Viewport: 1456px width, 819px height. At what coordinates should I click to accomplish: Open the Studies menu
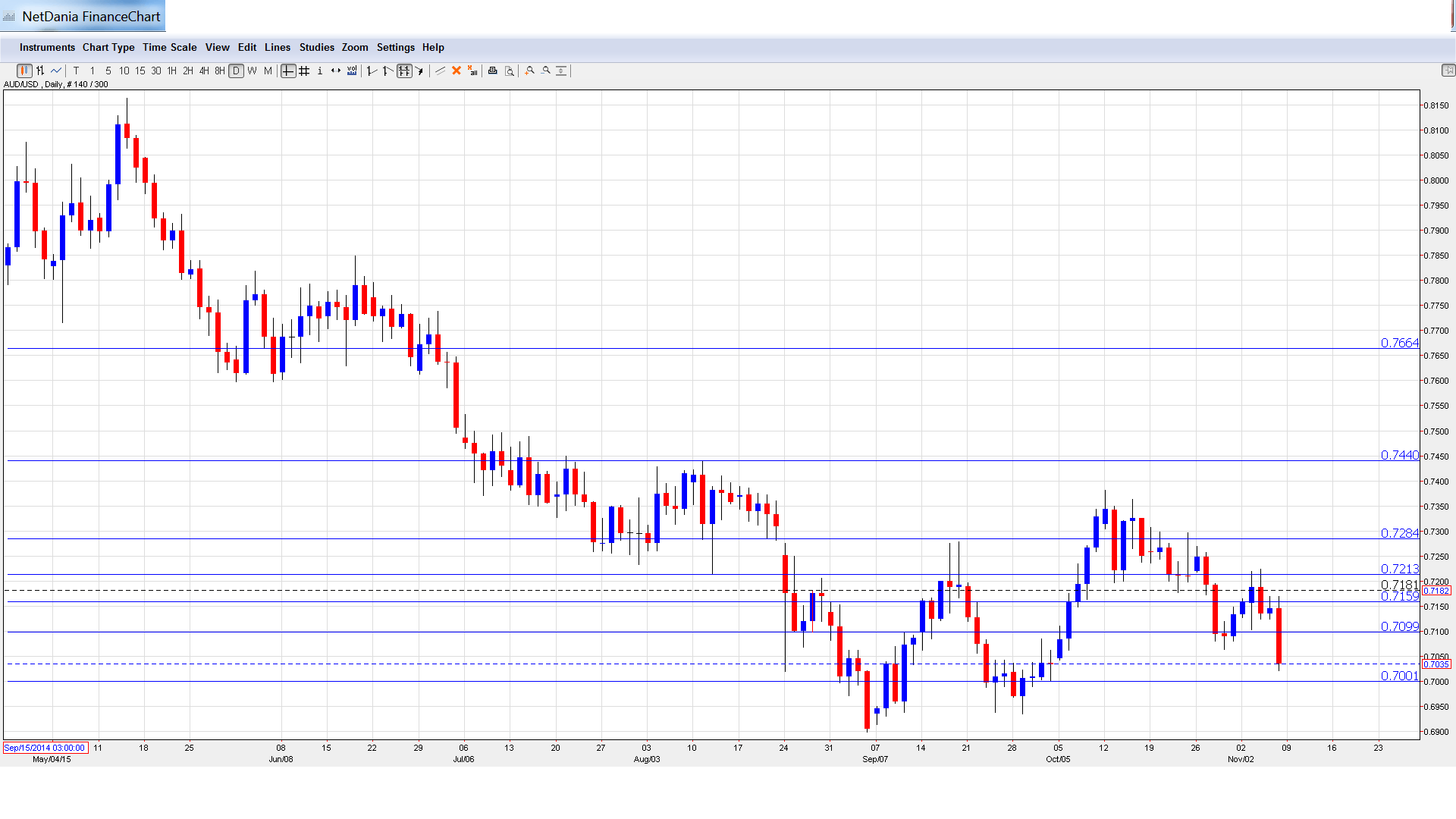[x=316, y=47]
